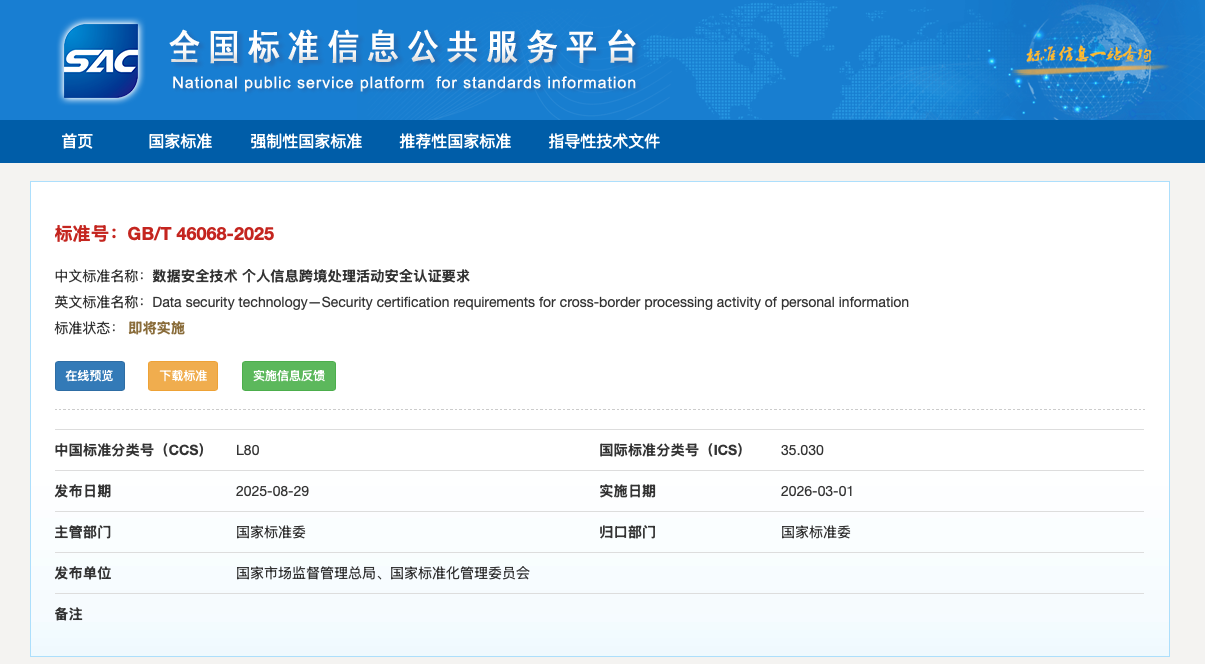Click the 即将实施 status label

coord(156,328)
